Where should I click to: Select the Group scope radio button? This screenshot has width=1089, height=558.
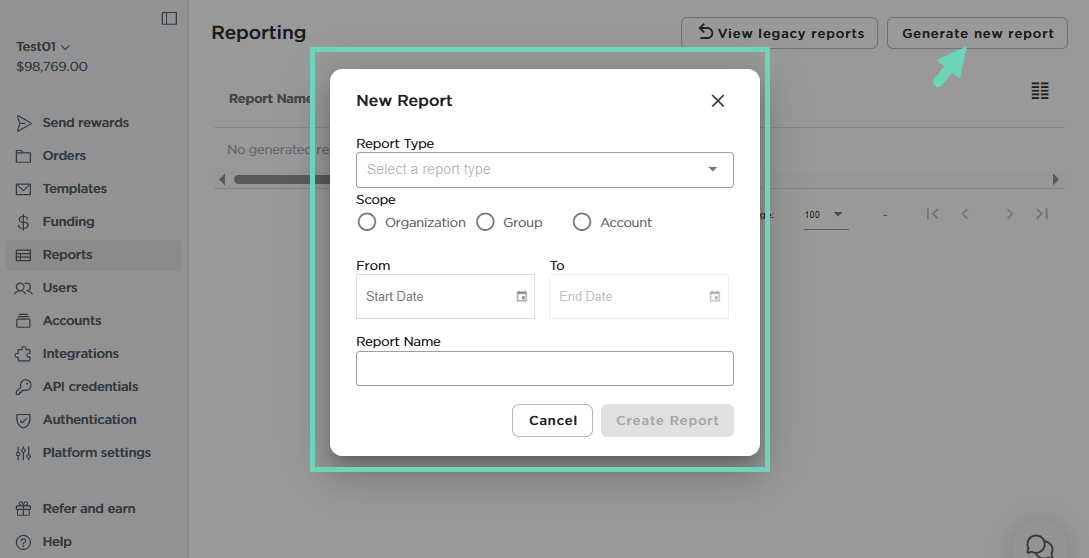[485, 222]
